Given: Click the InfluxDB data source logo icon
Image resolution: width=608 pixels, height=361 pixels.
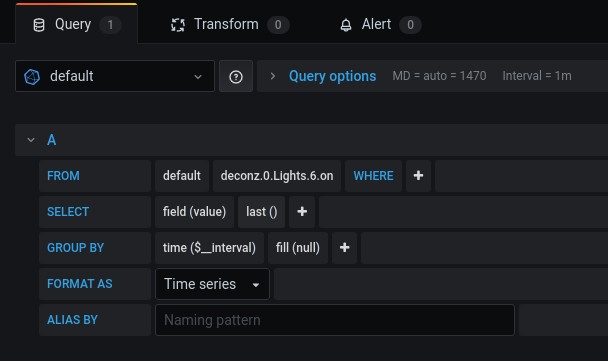Looking at the screenshot, I should (32, 76).
